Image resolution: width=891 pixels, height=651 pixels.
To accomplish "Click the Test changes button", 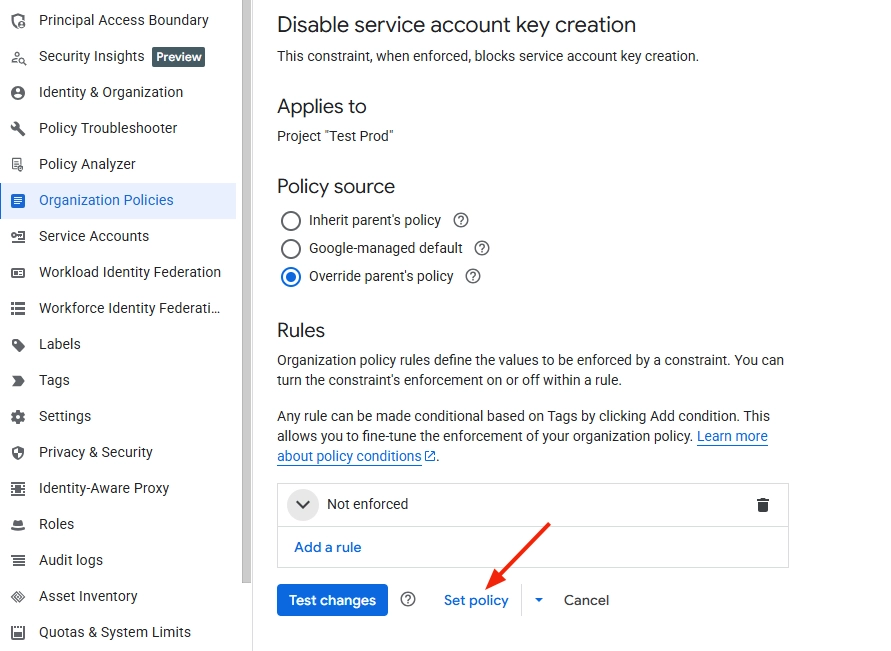I will click(332, 600).
